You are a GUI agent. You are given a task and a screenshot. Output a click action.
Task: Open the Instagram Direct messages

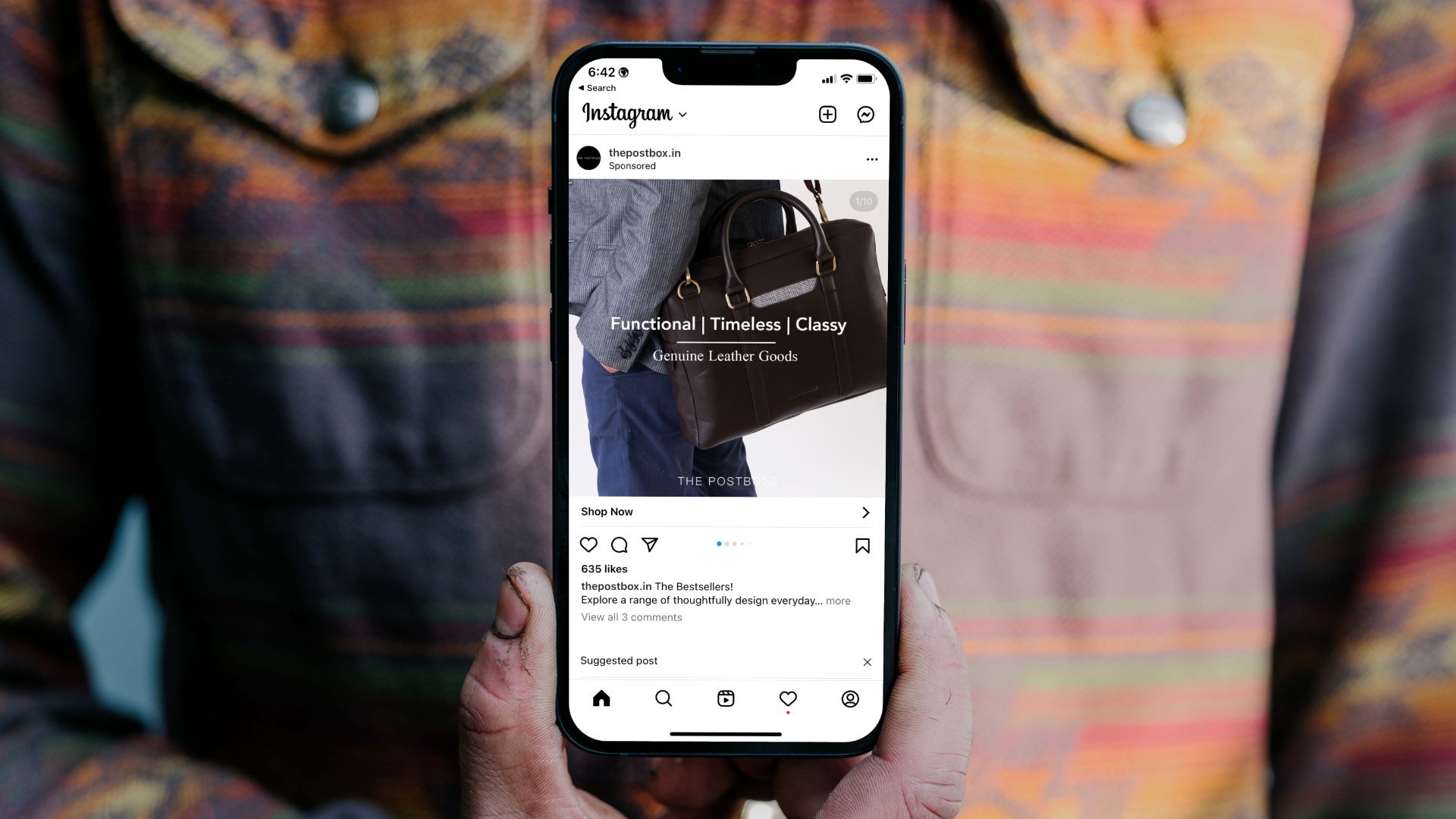coord(865,113)
